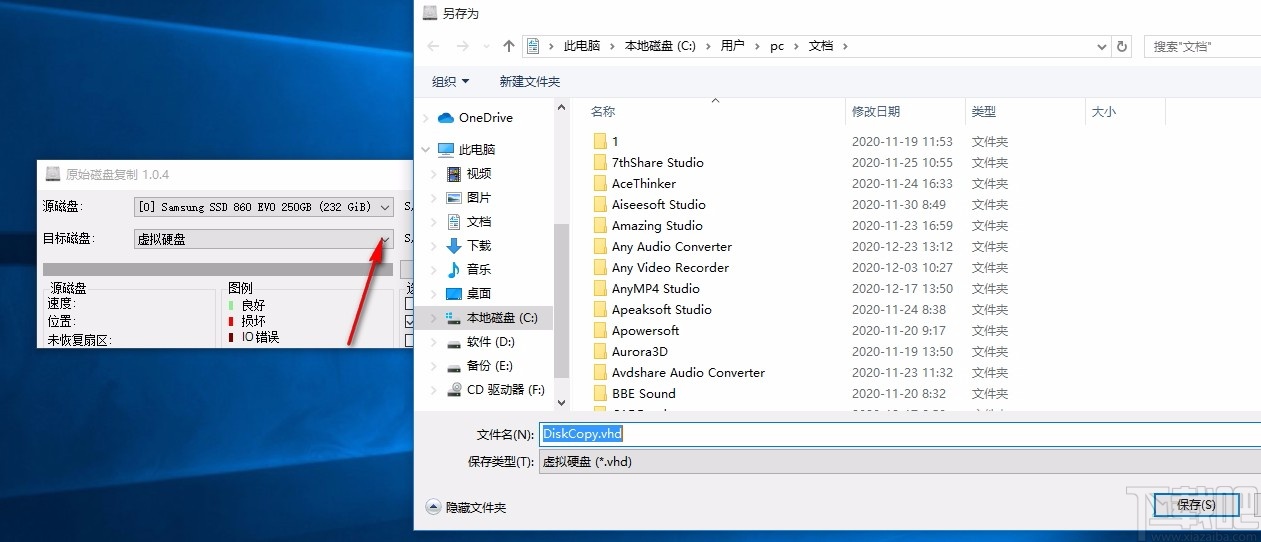This screenshot has width=1261, height=542.
Task: Click the OneDrive cloud icon
Action: pos(446,118)
